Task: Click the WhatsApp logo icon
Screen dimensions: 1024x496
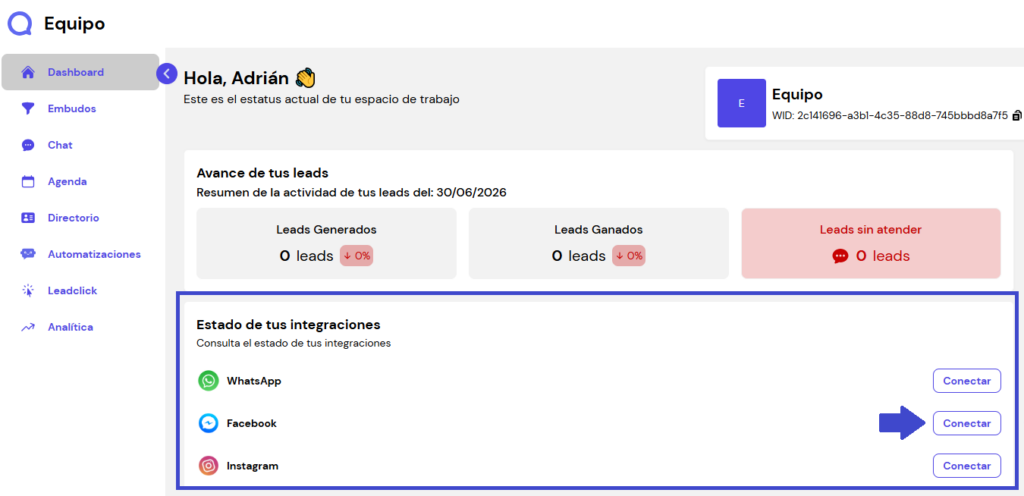Action: click(x=208, y=381)
